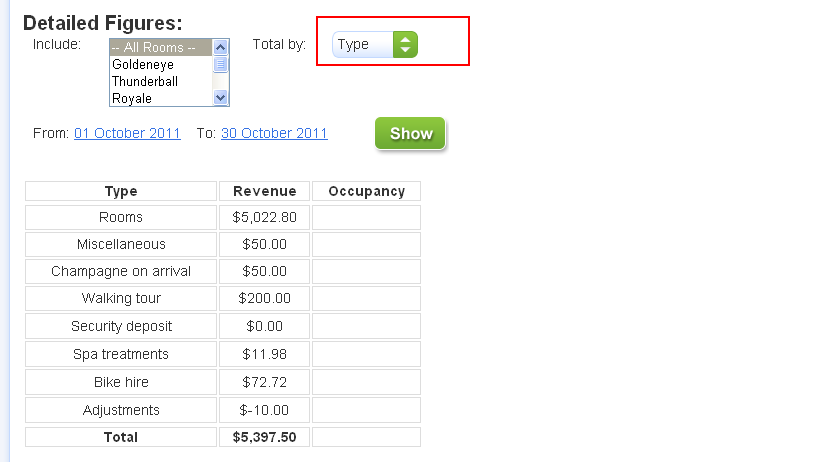822x462 pixels.
Task: Select All Rooms in the list
Action: [x=161, y=47]
